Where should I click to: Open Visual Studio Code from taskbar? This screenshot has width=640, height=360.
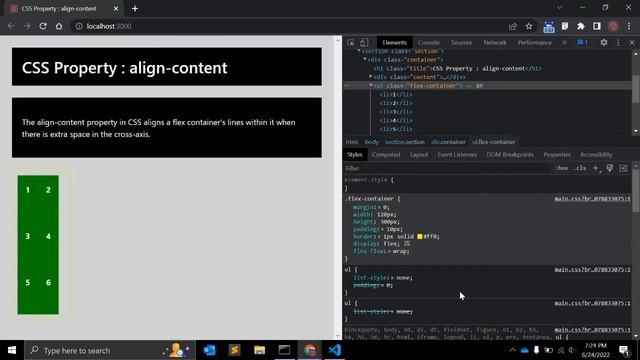click(x=334, y=350)
